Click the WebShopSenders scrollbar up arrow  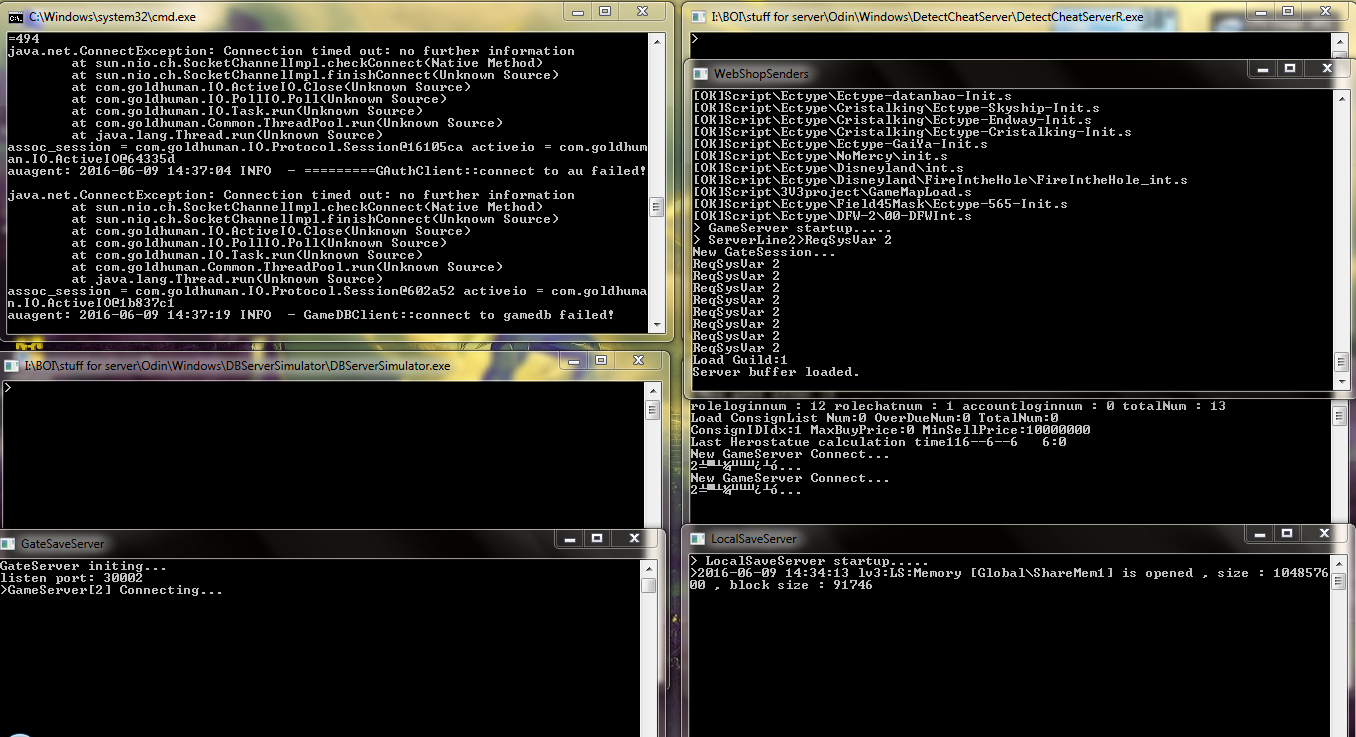(x=1341, y=98)
